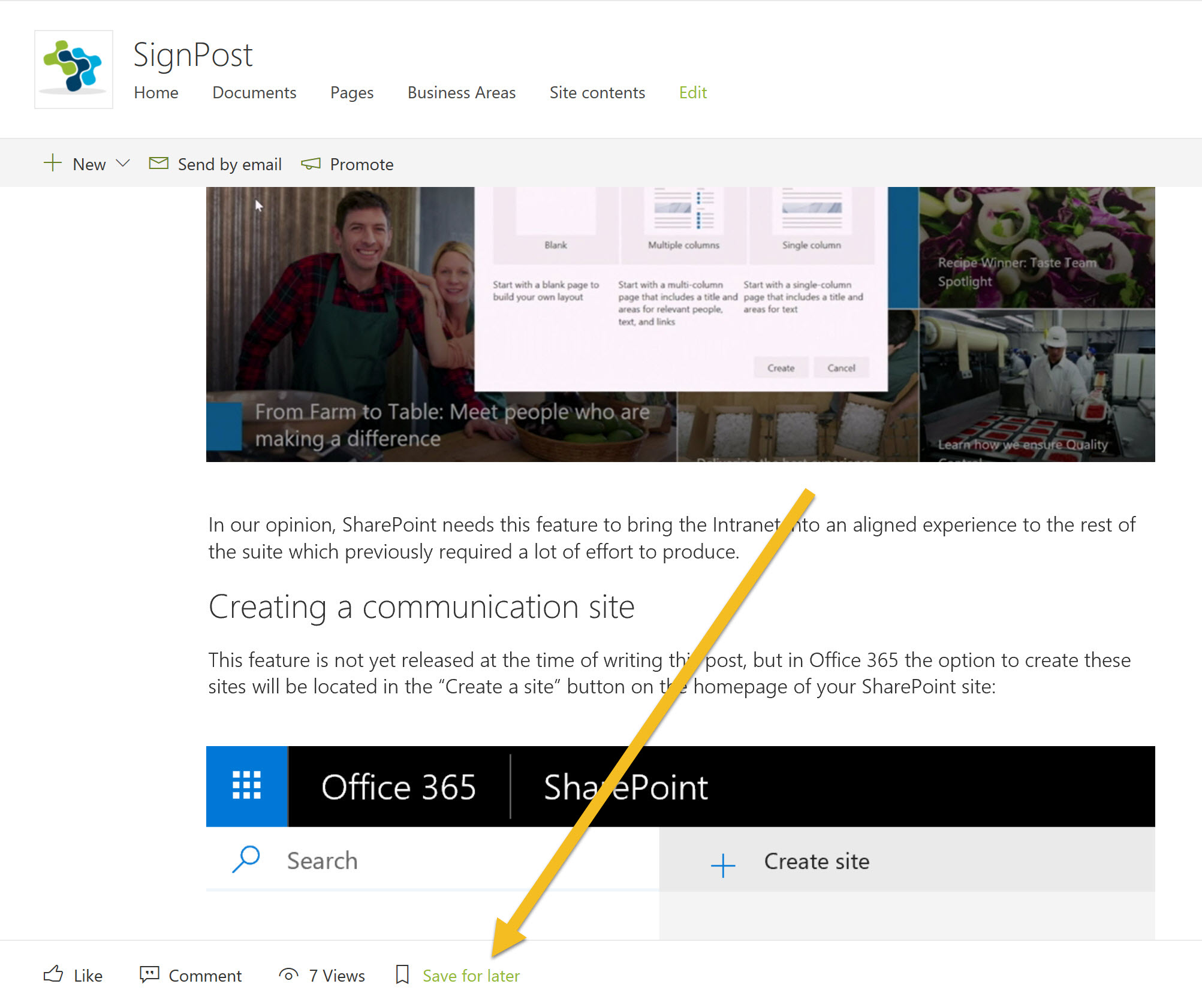Open Business Areas navigation menu

461,92
